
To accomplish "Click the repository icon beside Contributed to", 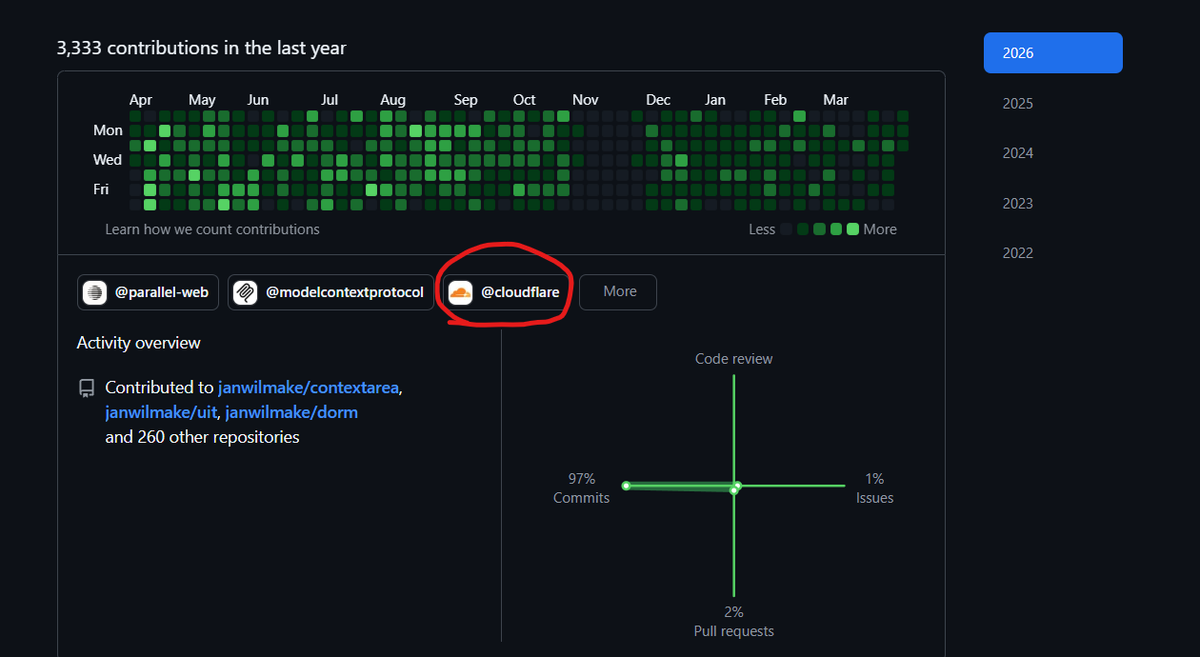I will pyautogui.click(x=86, y=388).
